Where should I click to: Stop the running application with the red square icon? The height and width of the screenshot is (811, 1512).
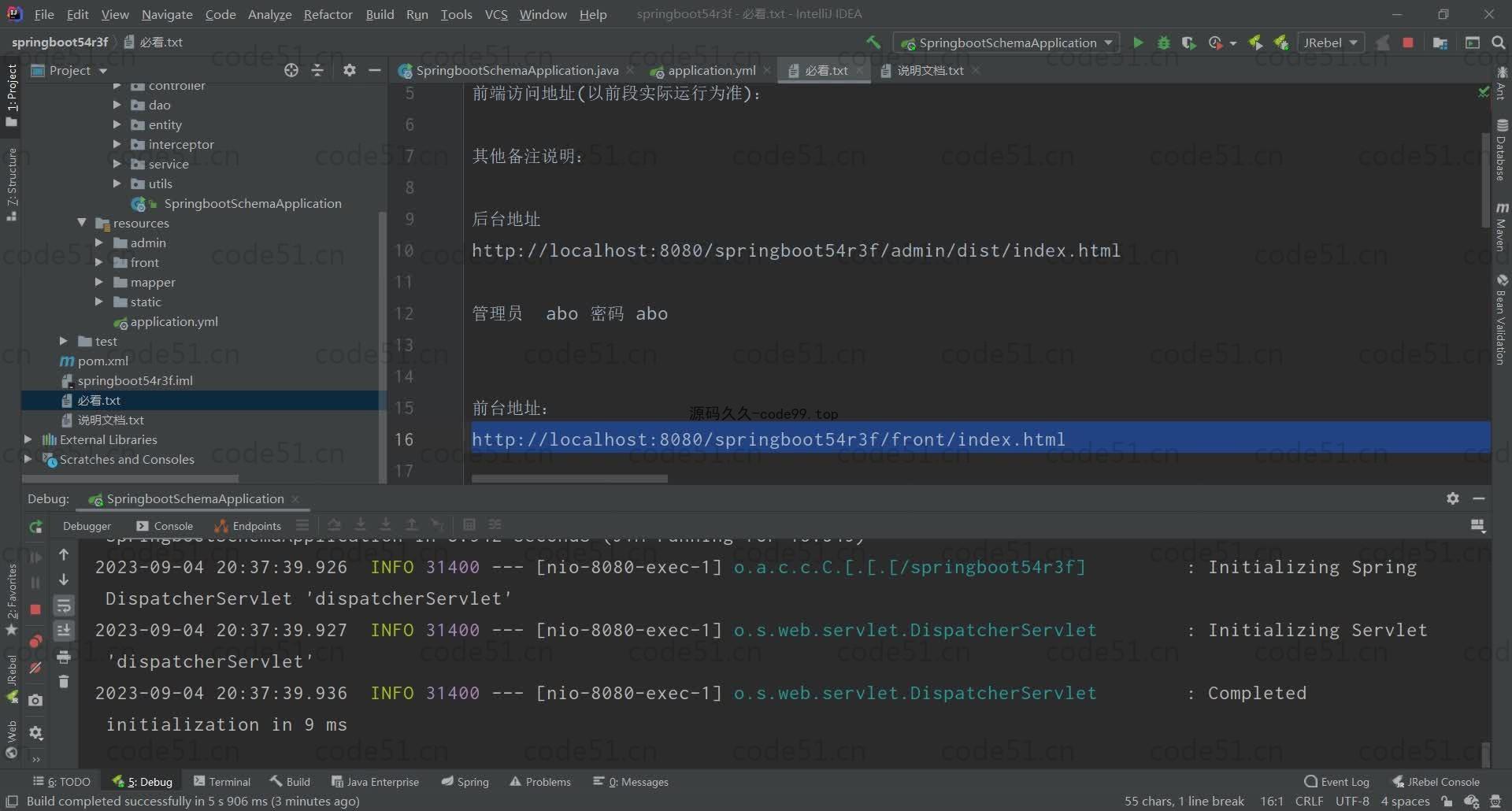coord(1408,43)
